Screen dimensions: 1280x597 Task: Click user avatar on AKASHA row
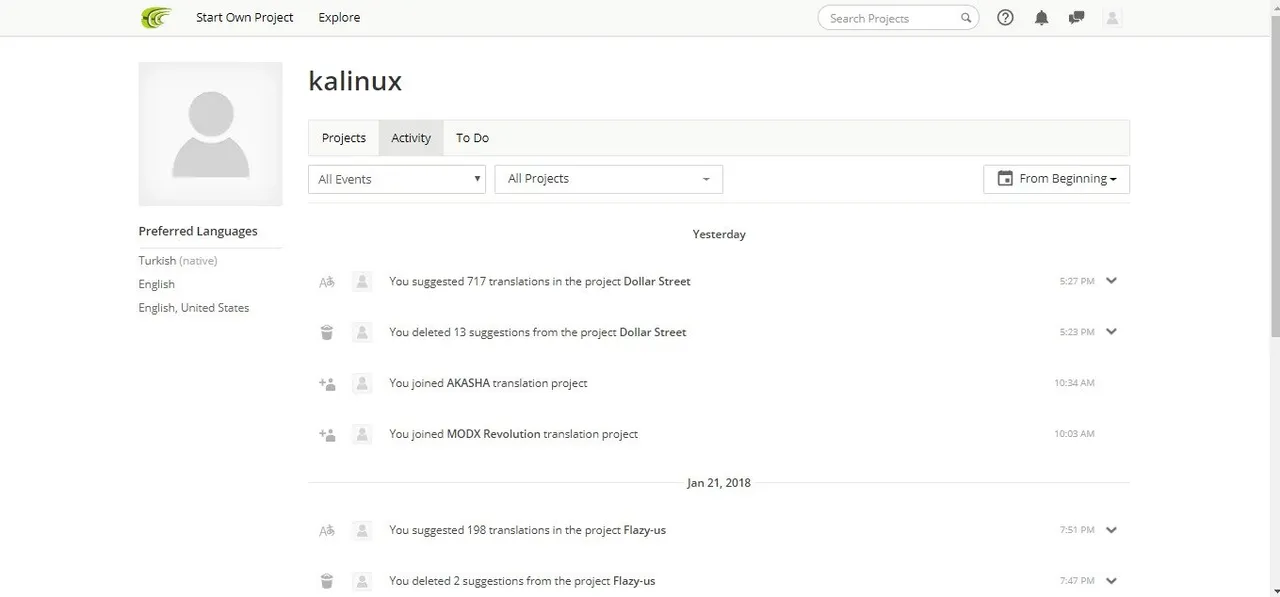(x=362, y=383)
